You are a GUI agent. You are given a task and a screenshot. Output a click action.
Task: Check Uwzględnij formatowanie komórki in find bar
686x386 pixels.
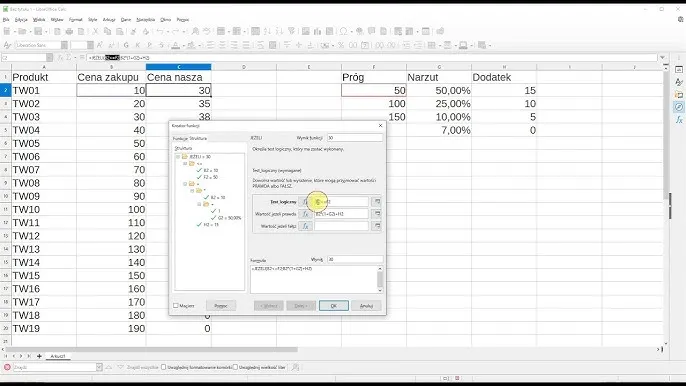[x=164, y=367]
